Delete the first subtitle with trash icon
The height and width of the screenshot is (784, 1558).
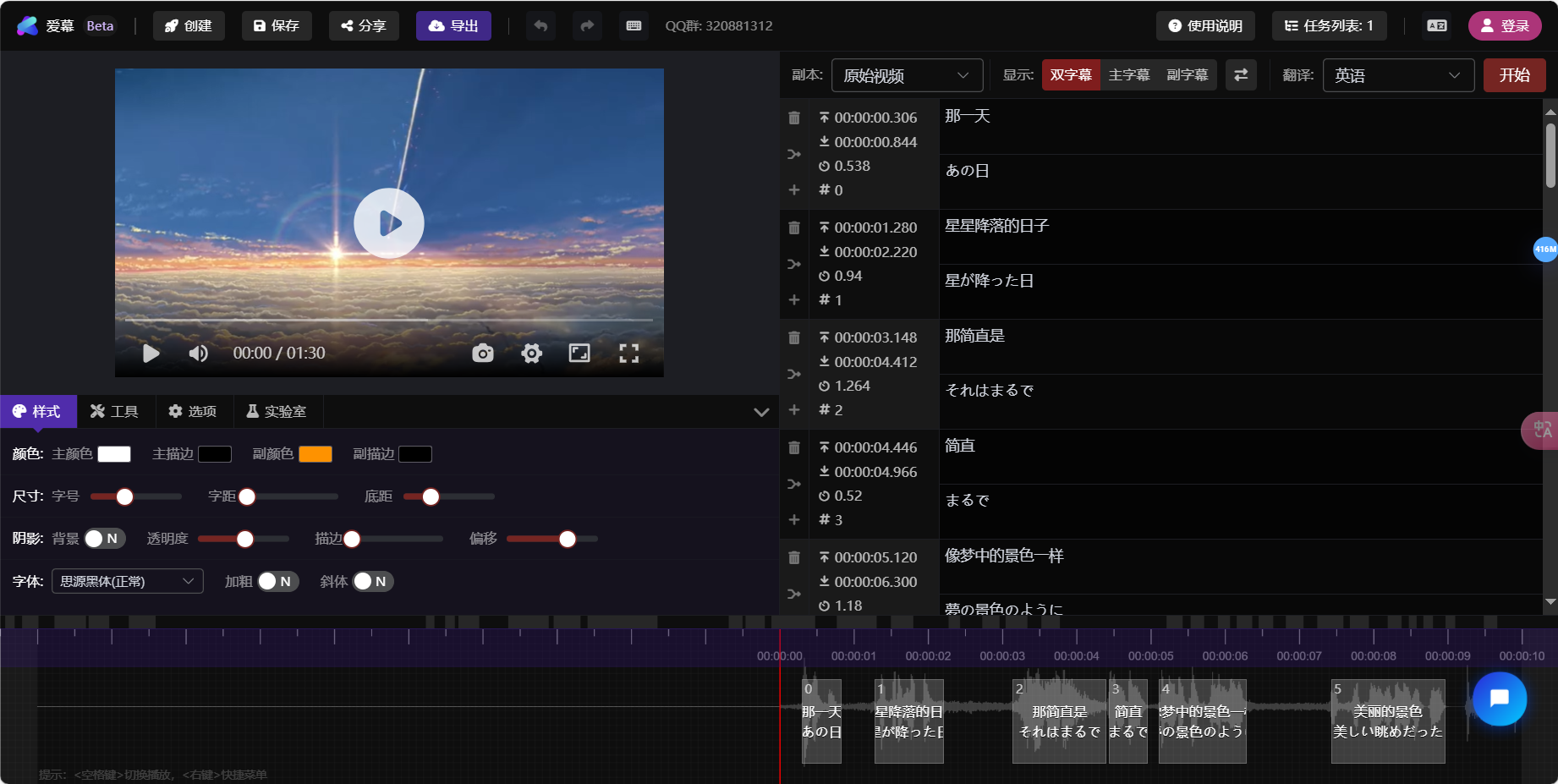(x=794, y=118)
